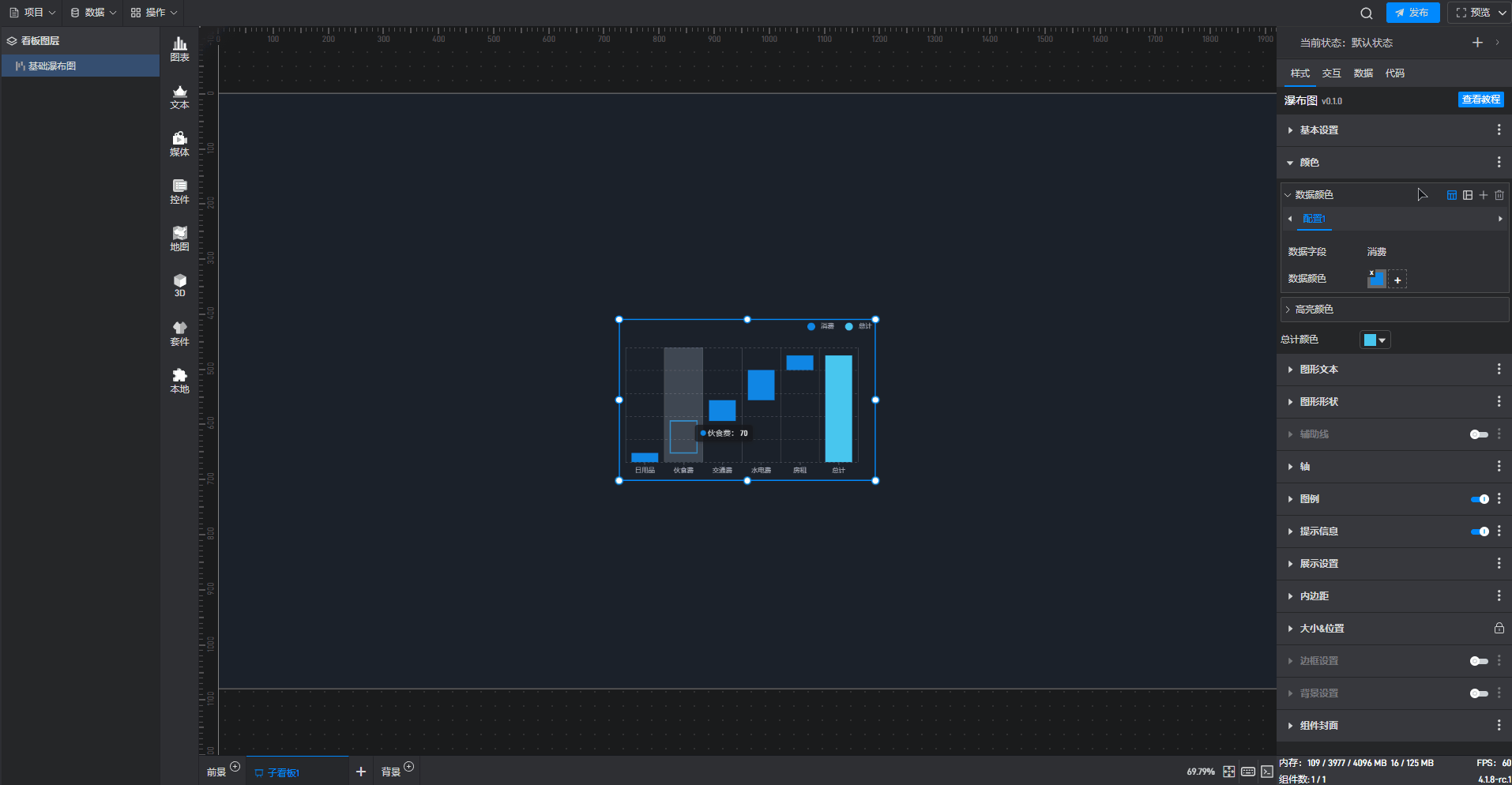
Task: Collapse the 数据颜色 subsection
Action: (x=1288, y=195)
